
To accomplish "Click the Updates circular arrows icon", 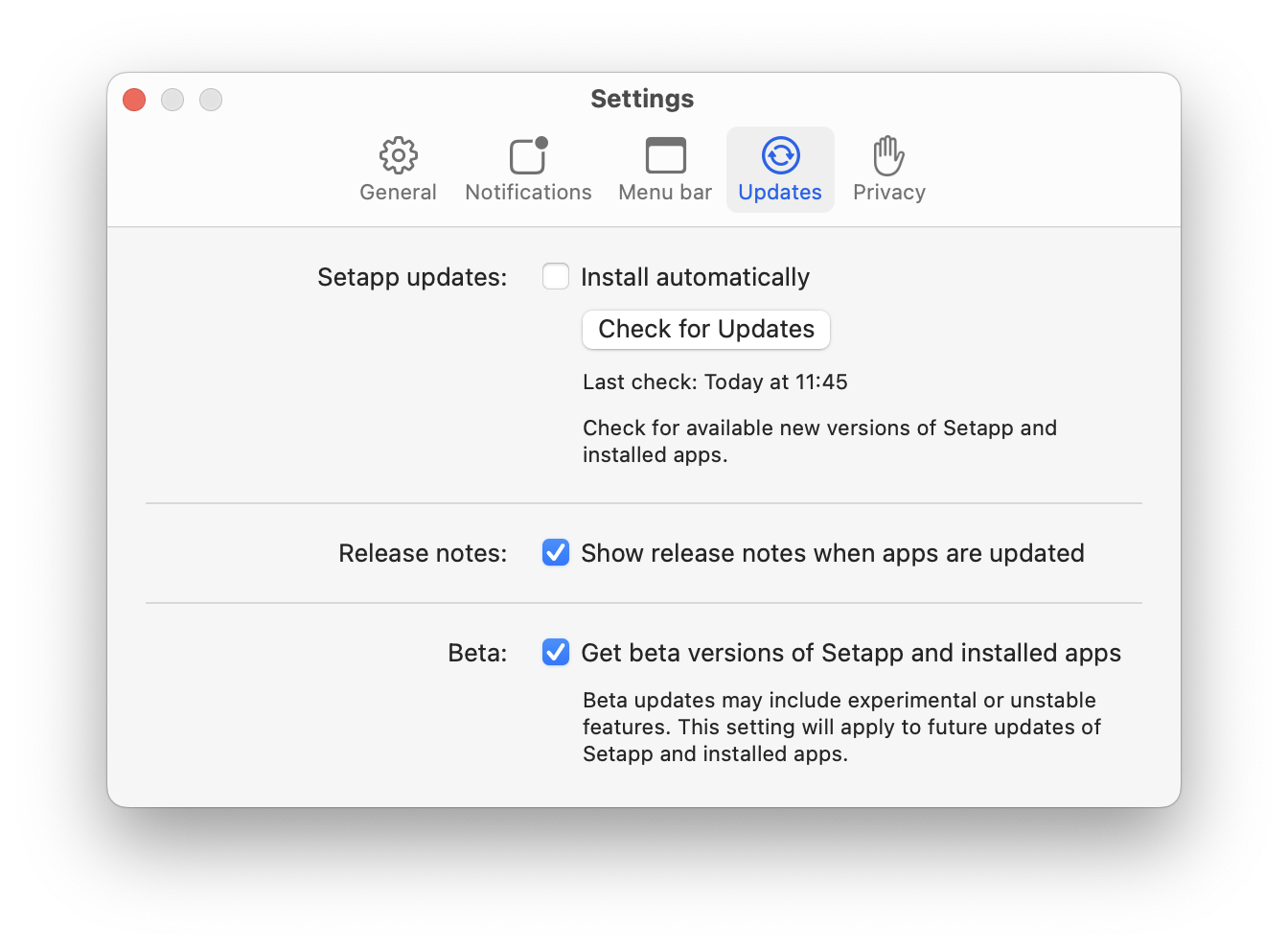I will coord(780,155).
